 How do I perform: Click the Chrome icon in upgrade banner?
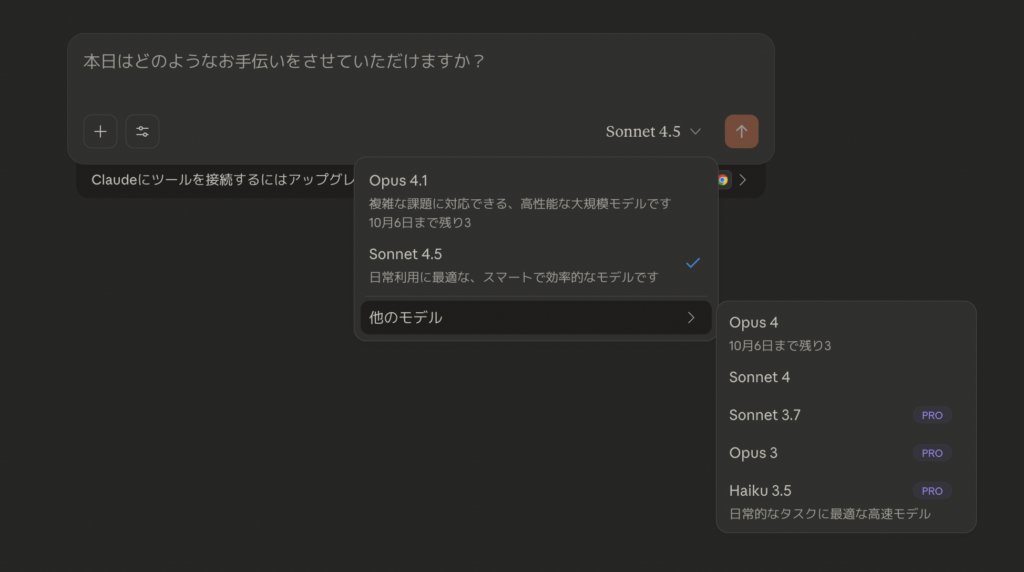[723, 180]
